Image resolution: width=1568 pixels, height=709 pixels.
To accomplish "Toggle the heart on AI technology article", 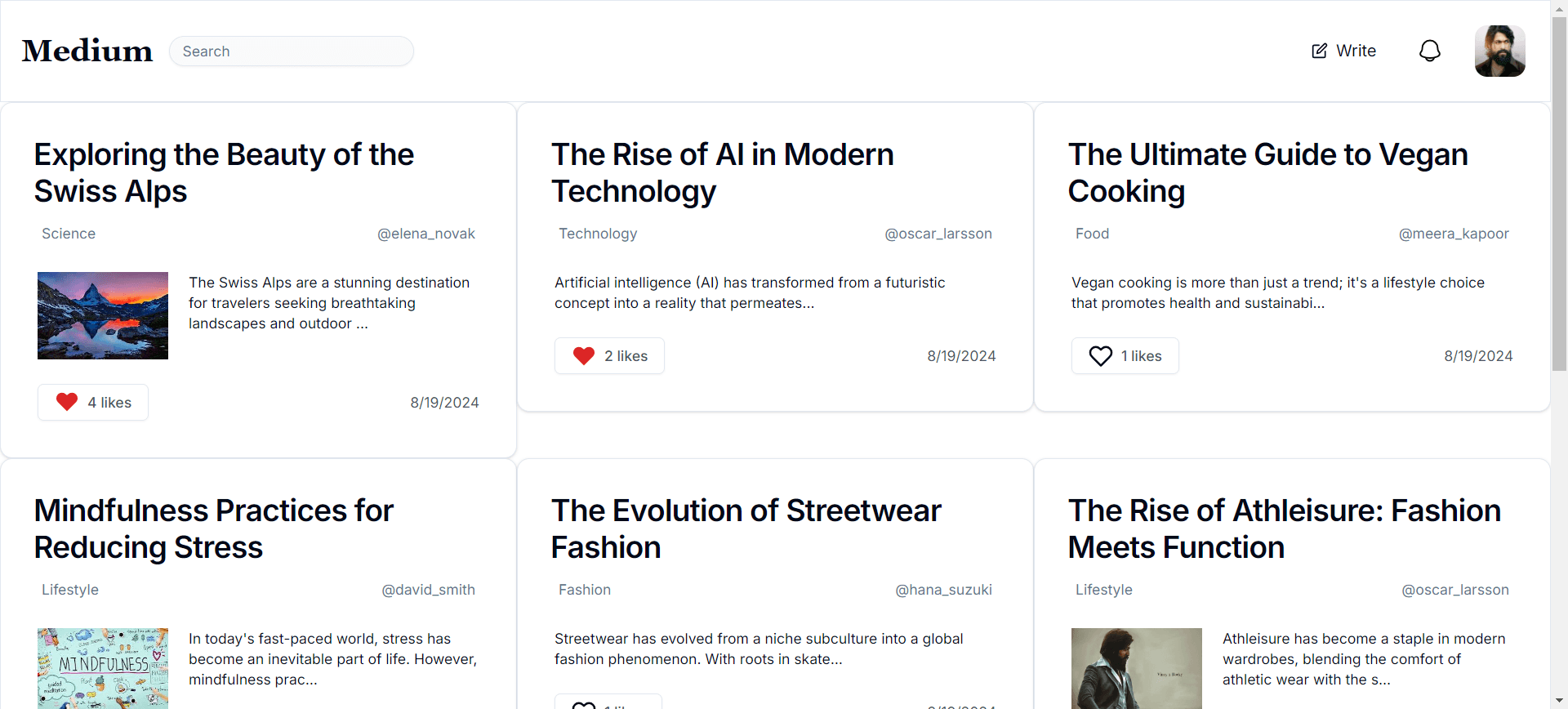I will click(x=584, y=355).
